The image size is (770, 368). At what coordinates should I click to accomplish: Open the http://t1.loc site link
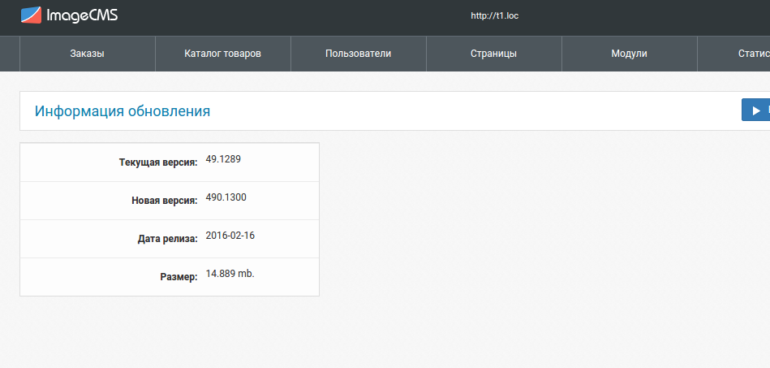(495, 16)
